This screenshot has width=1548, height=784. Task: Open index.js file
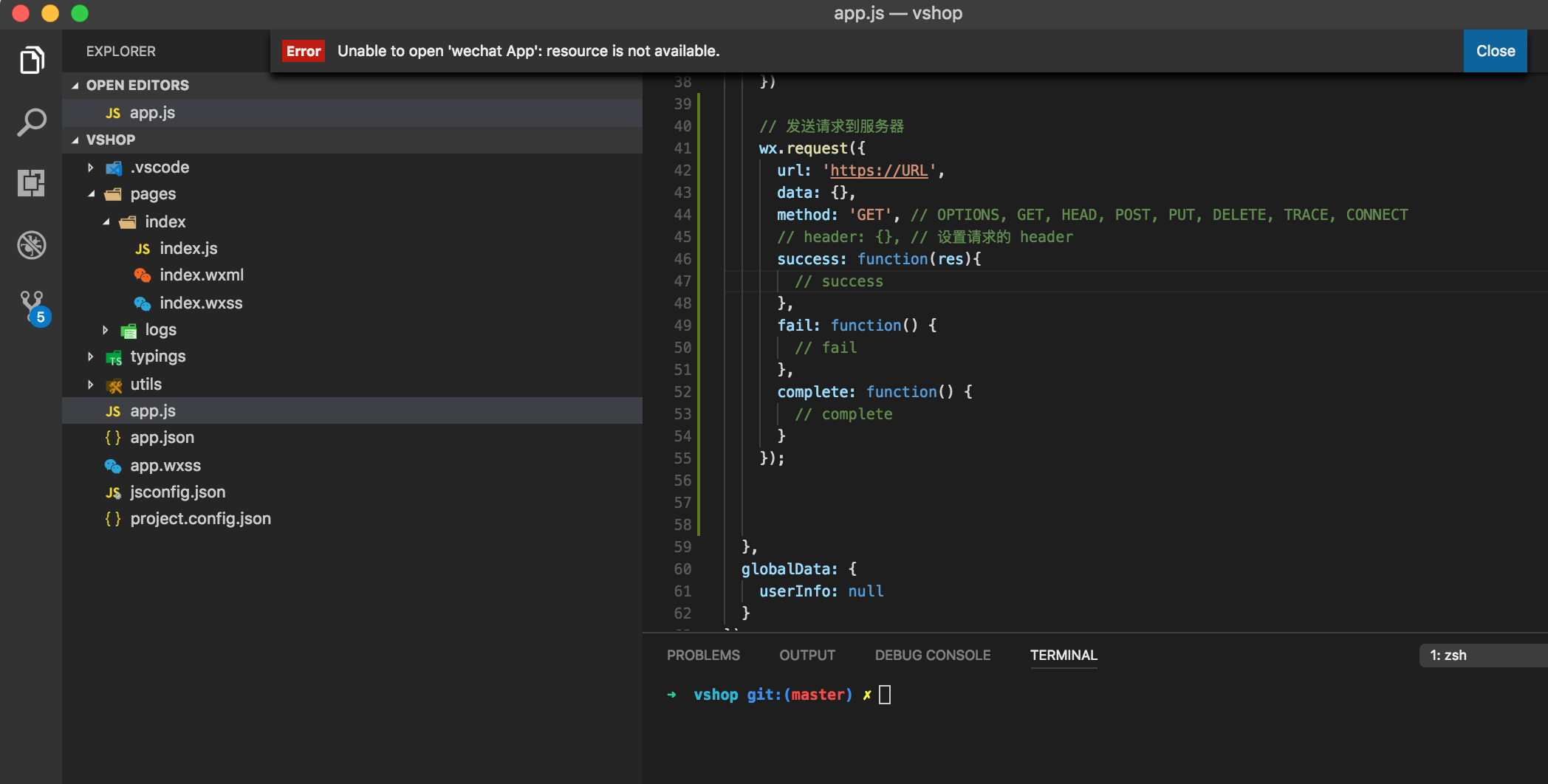(188, 249)
